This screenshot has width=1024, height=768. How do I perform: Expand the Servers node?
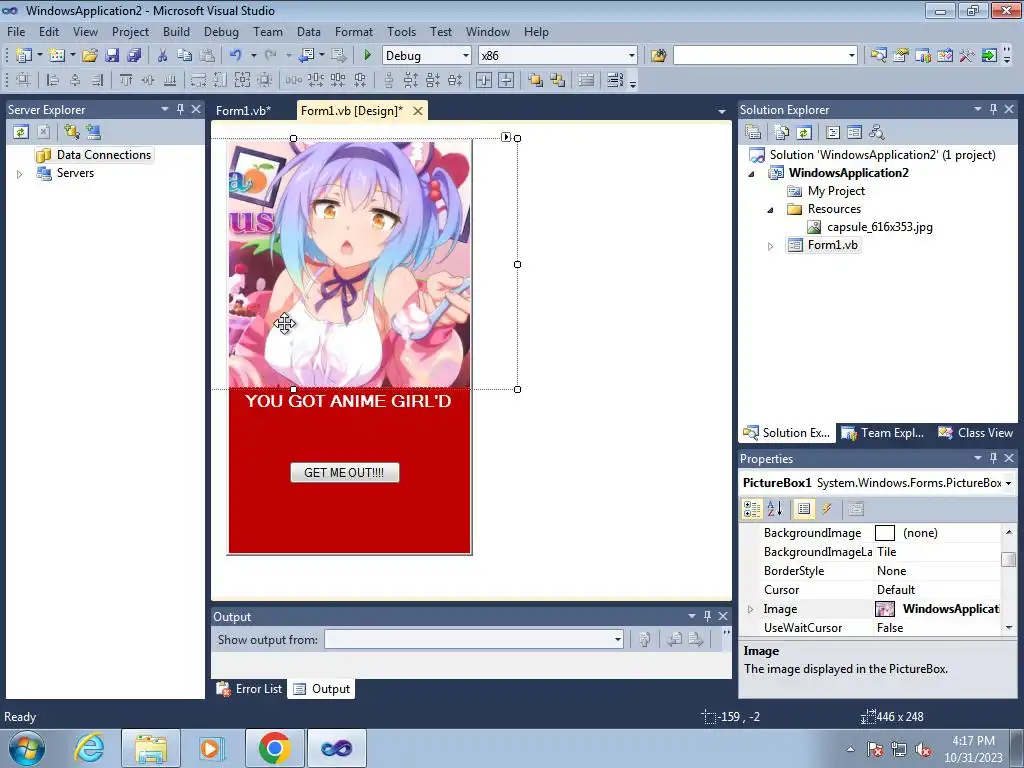20,174
